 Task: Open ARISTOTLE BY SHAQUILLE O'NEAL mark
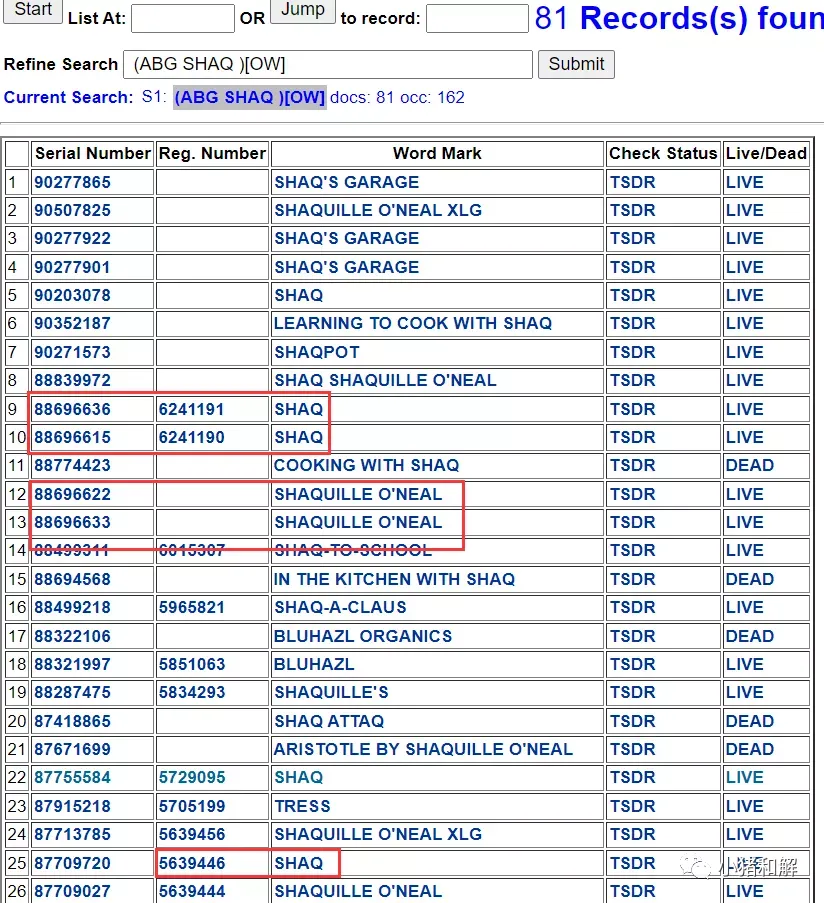click(423, 749)
